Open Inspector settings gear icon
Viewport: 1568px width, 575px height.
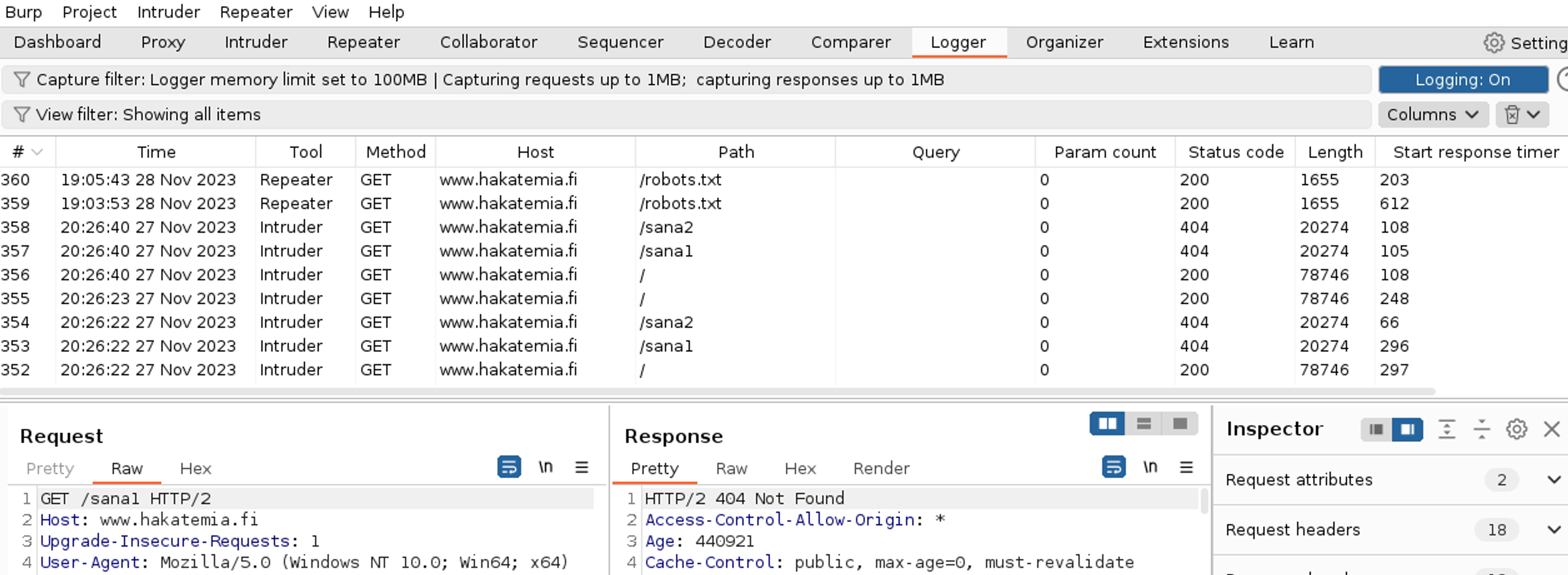point(1516,430)
